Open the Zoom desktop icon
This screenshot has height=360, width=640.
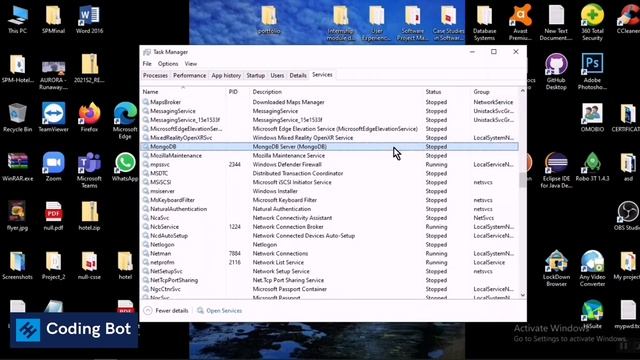(x=53, y=167)
